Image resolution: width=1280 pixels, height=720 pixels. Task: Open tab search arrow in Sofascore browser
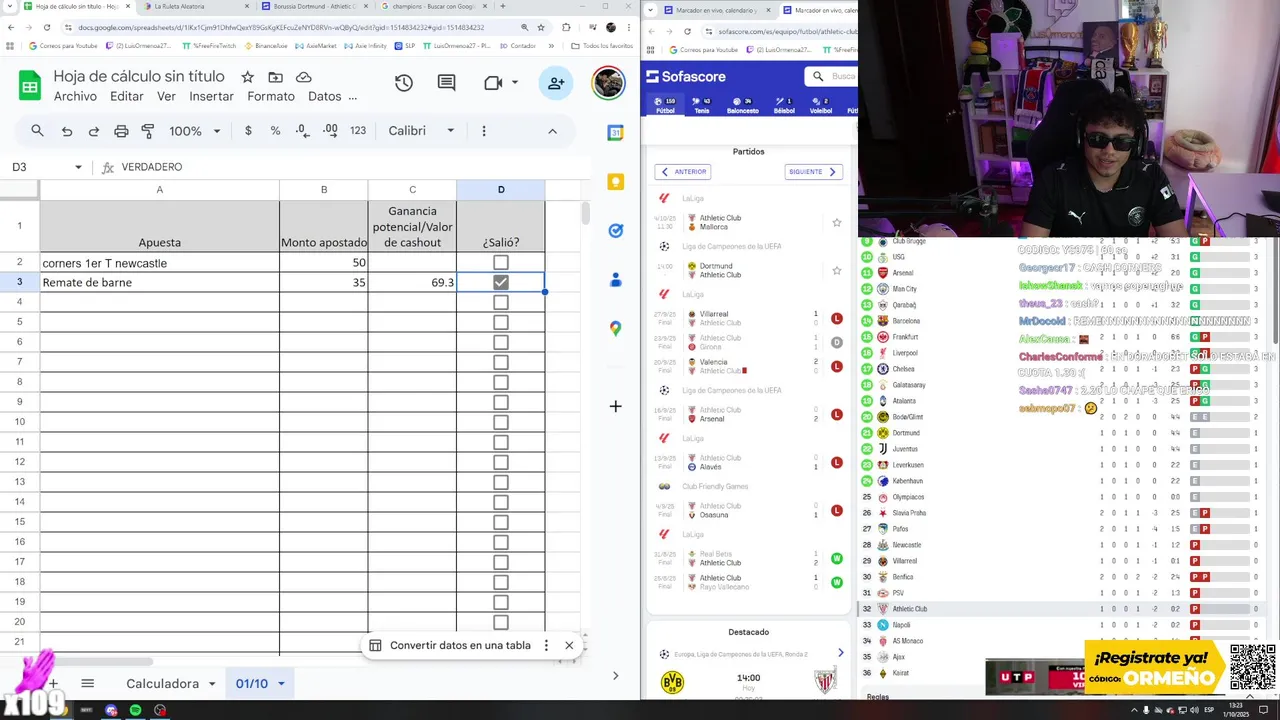pos(652,9)
